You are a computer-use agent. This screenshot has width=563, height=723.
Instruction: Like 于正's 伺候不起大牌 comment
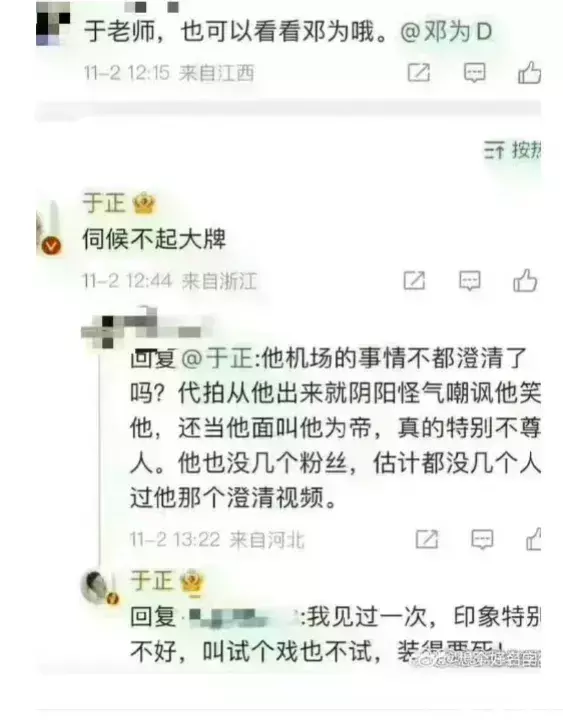tap(525, 280)
